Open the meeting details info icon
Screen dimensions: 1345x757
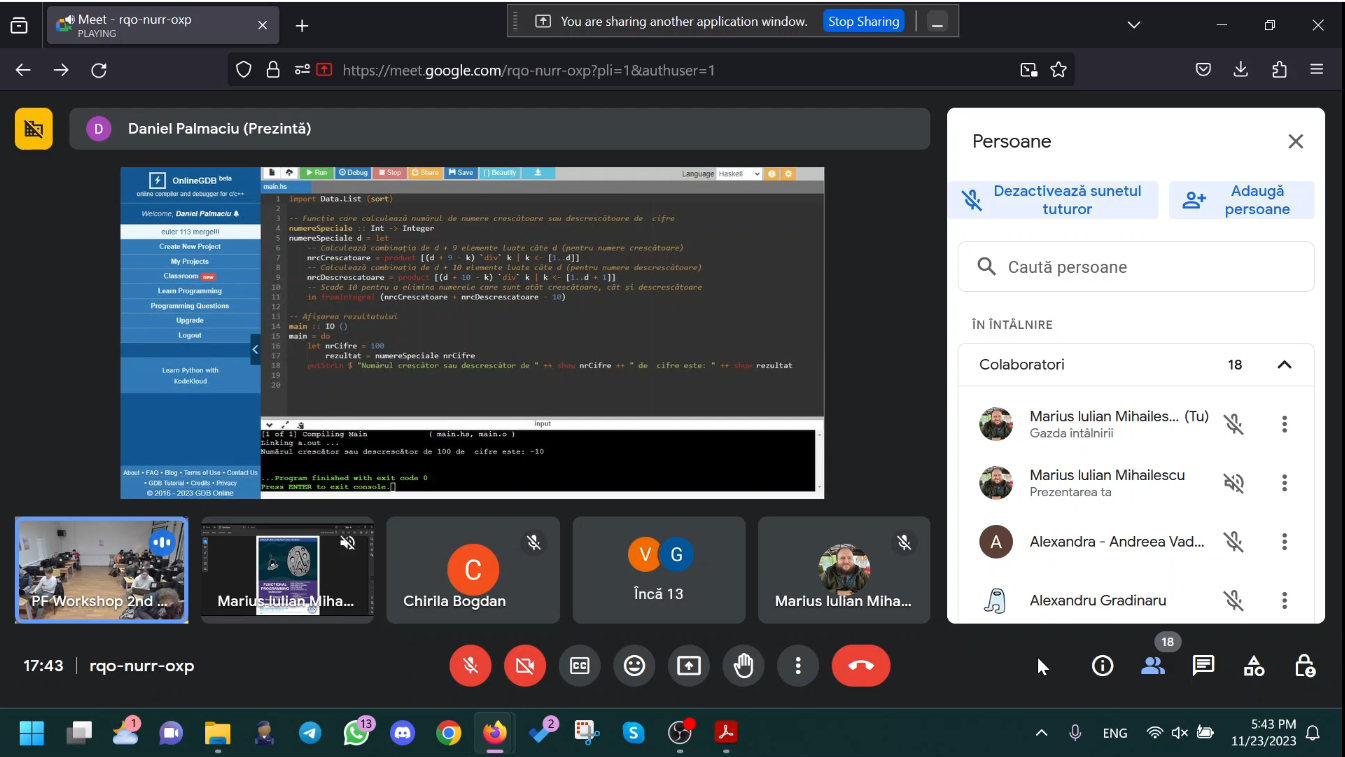point(1102,666)
